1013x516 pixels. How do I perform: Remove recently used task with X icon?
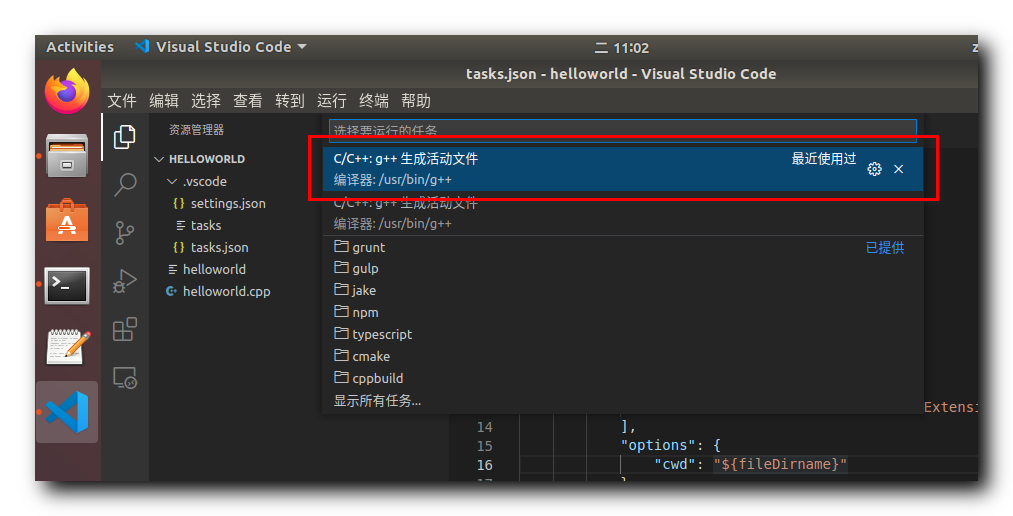[x=898, y=169]
